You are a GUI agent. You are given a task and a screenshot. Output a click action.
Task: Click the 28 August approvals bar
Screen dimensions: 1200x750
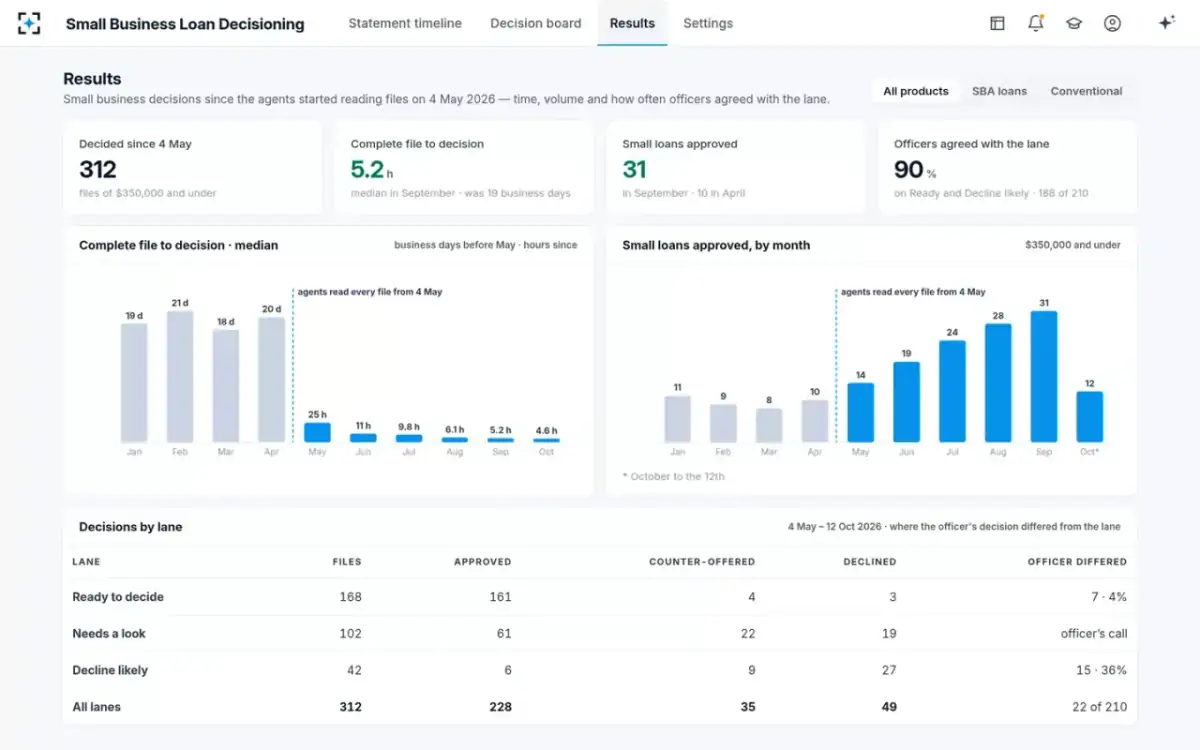pyautogui.click(x=998, y=383)
